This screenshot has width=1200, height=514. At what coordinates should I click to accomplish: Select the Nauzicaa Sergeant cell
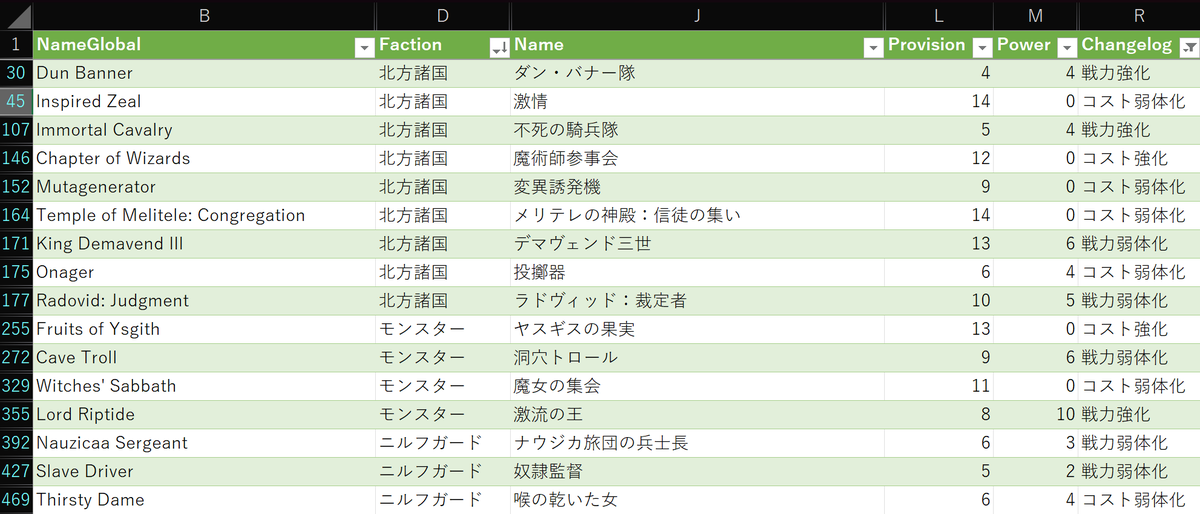pos(204,443)
